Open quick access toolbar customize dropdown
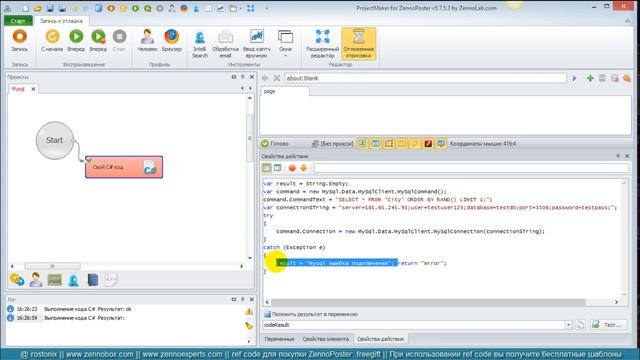The image size is (640, 360). pos(267,8)
